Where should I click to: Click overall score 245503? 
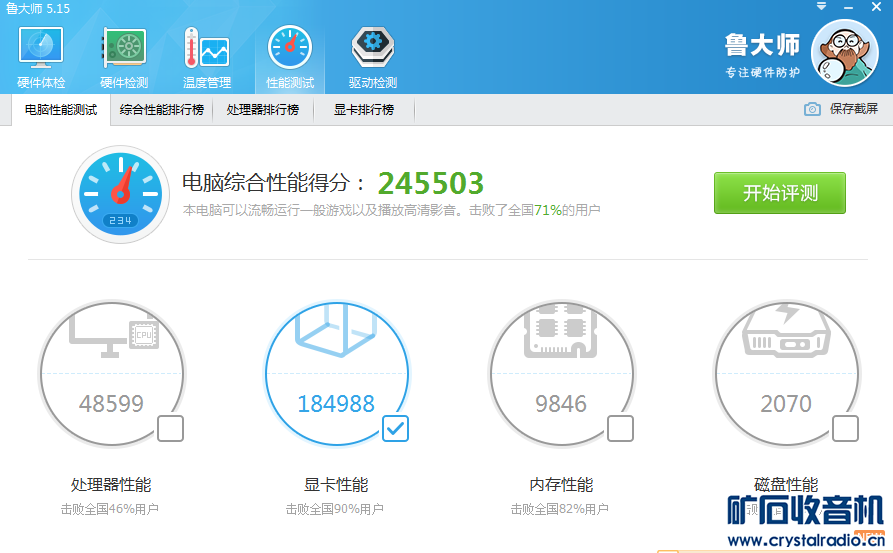431,183
